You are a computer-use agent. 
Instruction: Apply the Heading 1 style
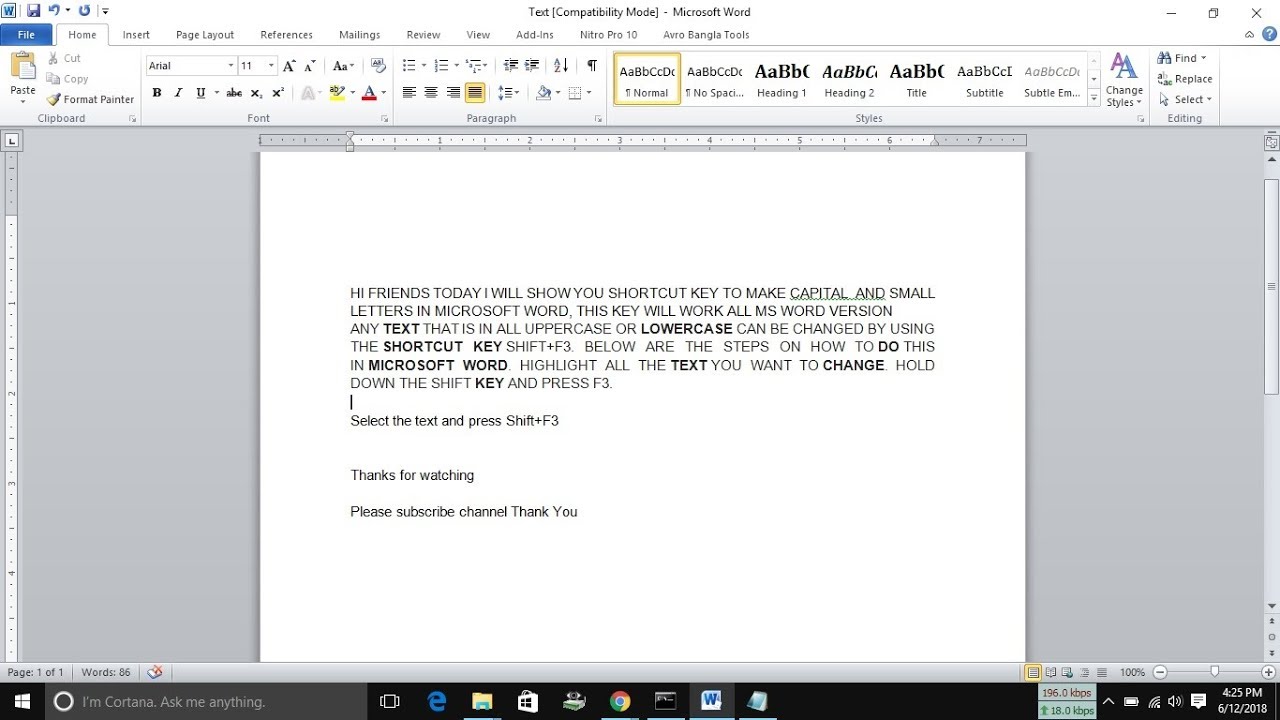(782, 80)
